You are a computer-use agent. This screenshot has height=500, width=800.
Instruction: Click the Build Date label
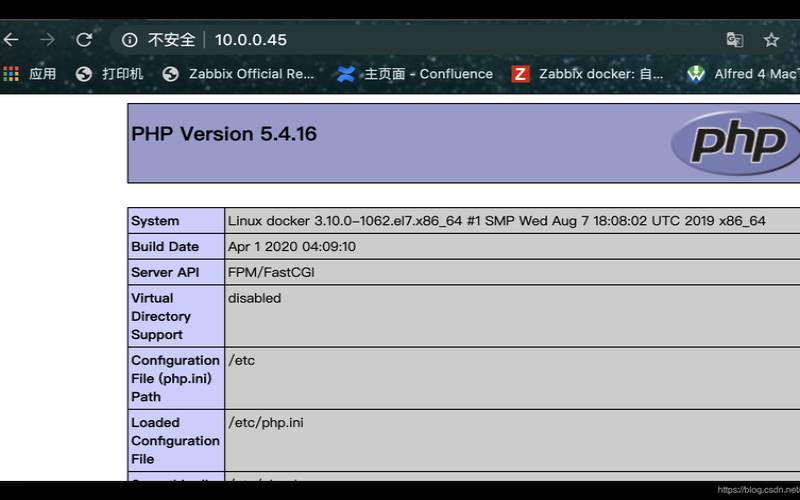click(165, 246)
